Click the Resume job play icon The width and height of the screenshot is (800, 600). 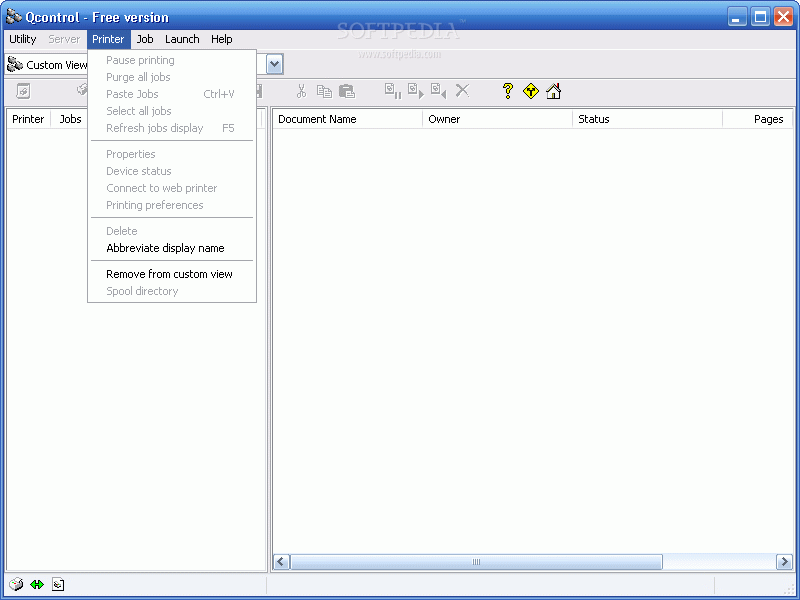[416, 91]
